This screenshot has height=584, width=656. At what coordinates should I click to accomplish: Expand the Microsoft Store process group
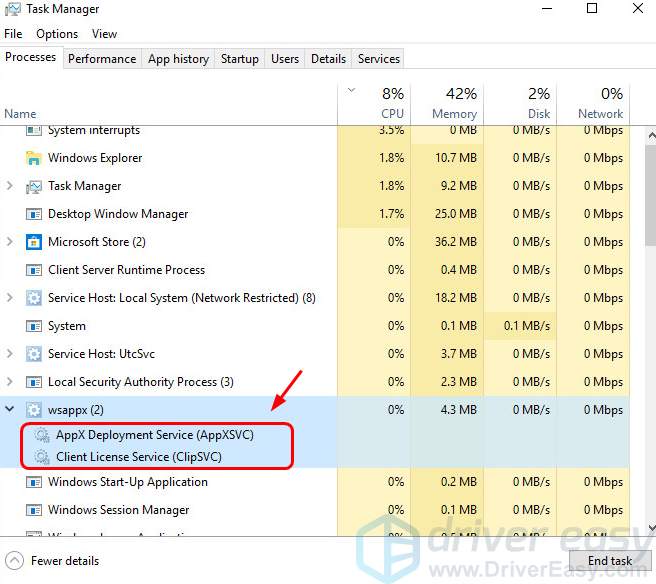(x=10, y=242)
